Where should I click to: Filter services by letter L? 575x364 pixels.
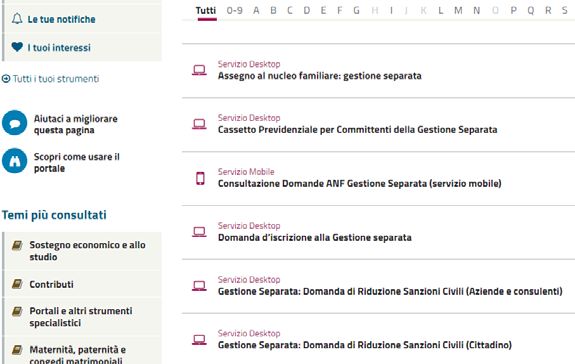(440, 10)
